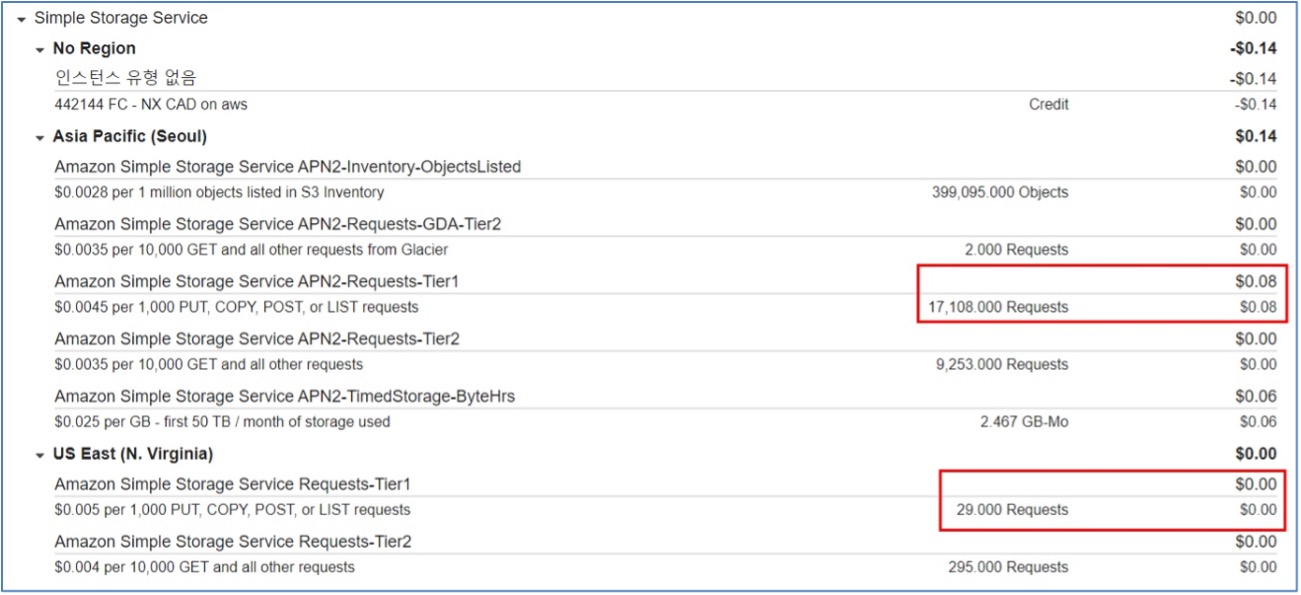
Task: Click the S3 Inventory objects listed price description
Action: (x=219, y=192)
